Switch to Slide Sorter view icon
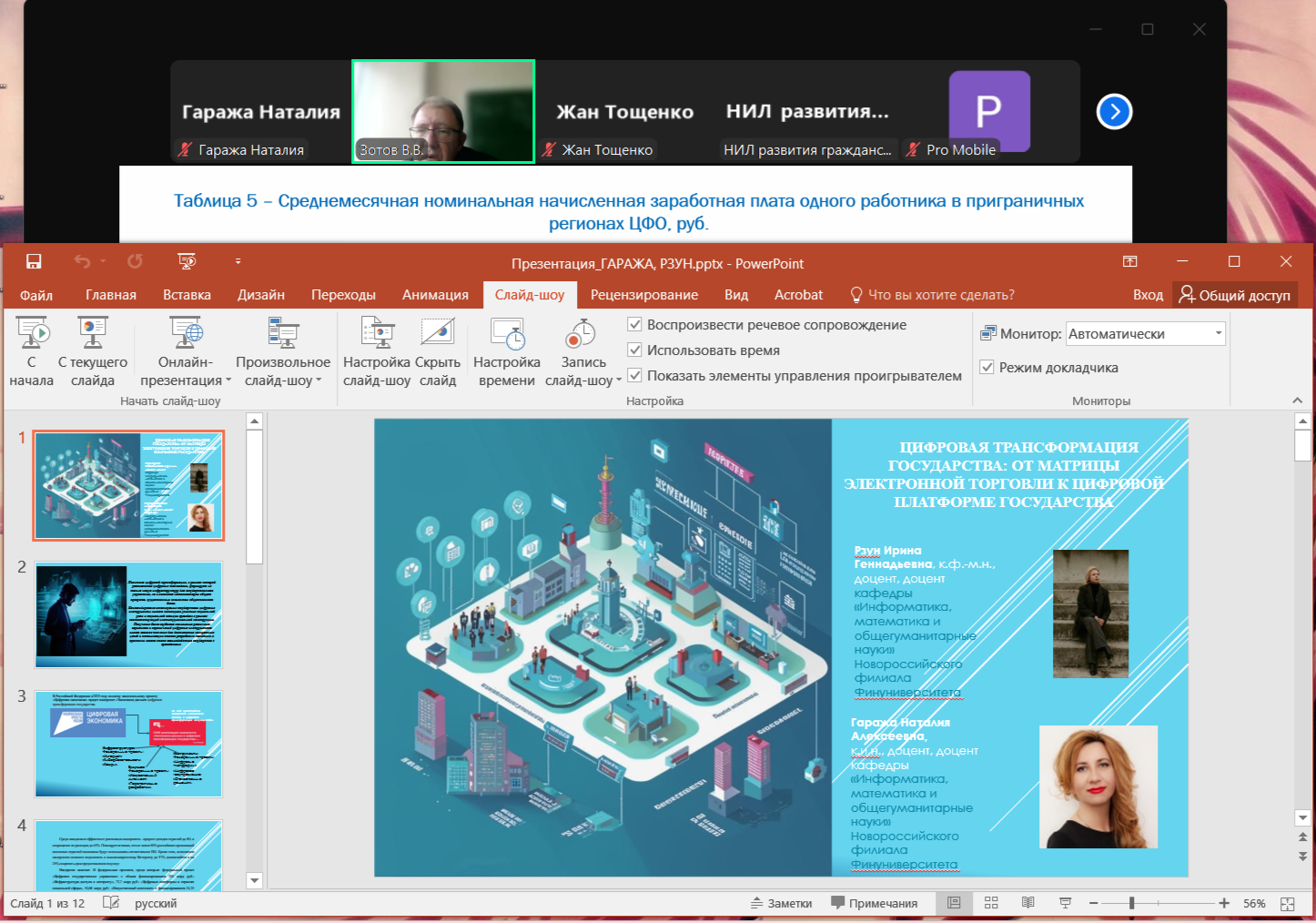 point(991,903)
